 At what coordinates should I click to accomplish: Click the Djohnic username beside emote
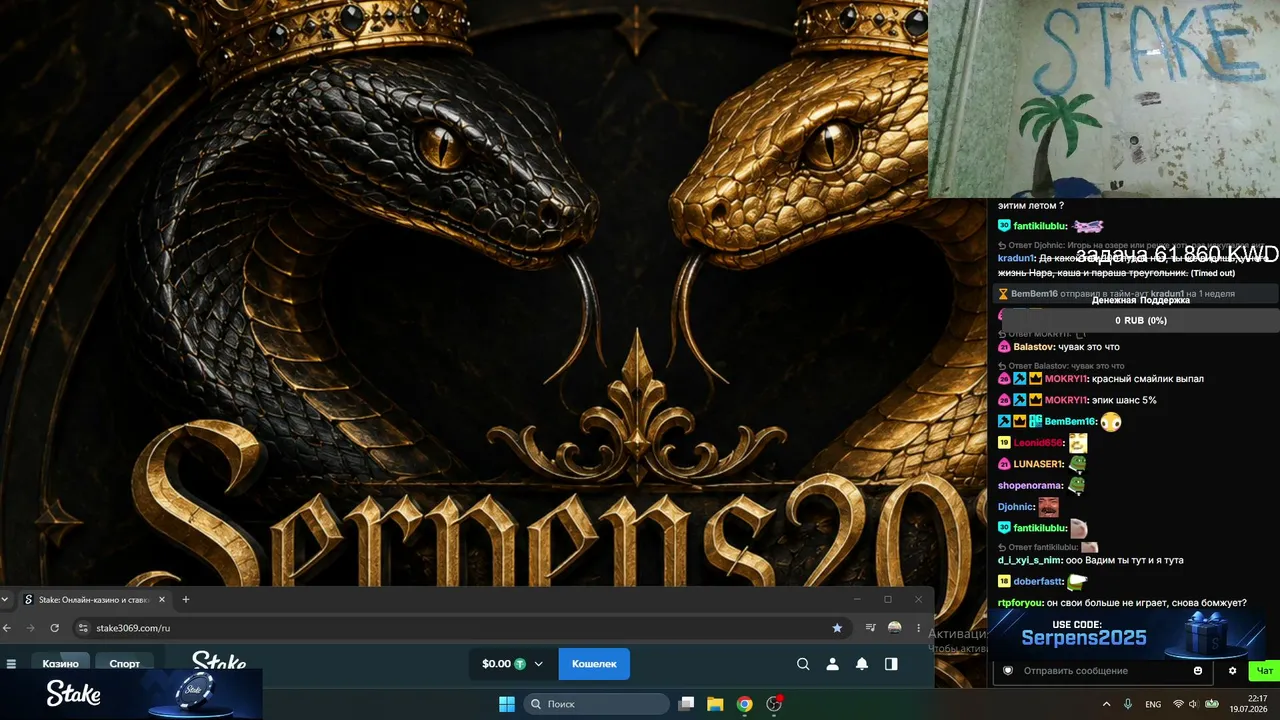[x=1015, y=507]
